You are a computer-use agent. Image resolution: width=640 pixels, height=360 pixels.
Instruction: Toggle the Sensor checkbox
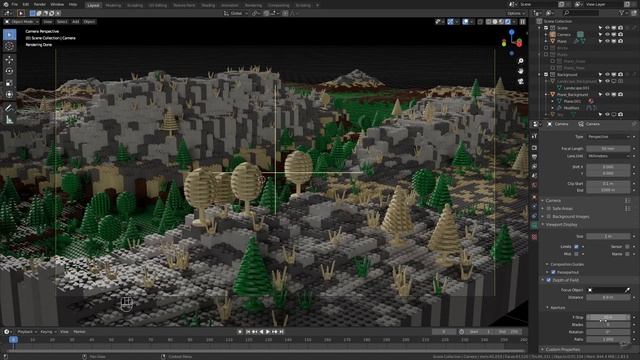click(627, 247)
